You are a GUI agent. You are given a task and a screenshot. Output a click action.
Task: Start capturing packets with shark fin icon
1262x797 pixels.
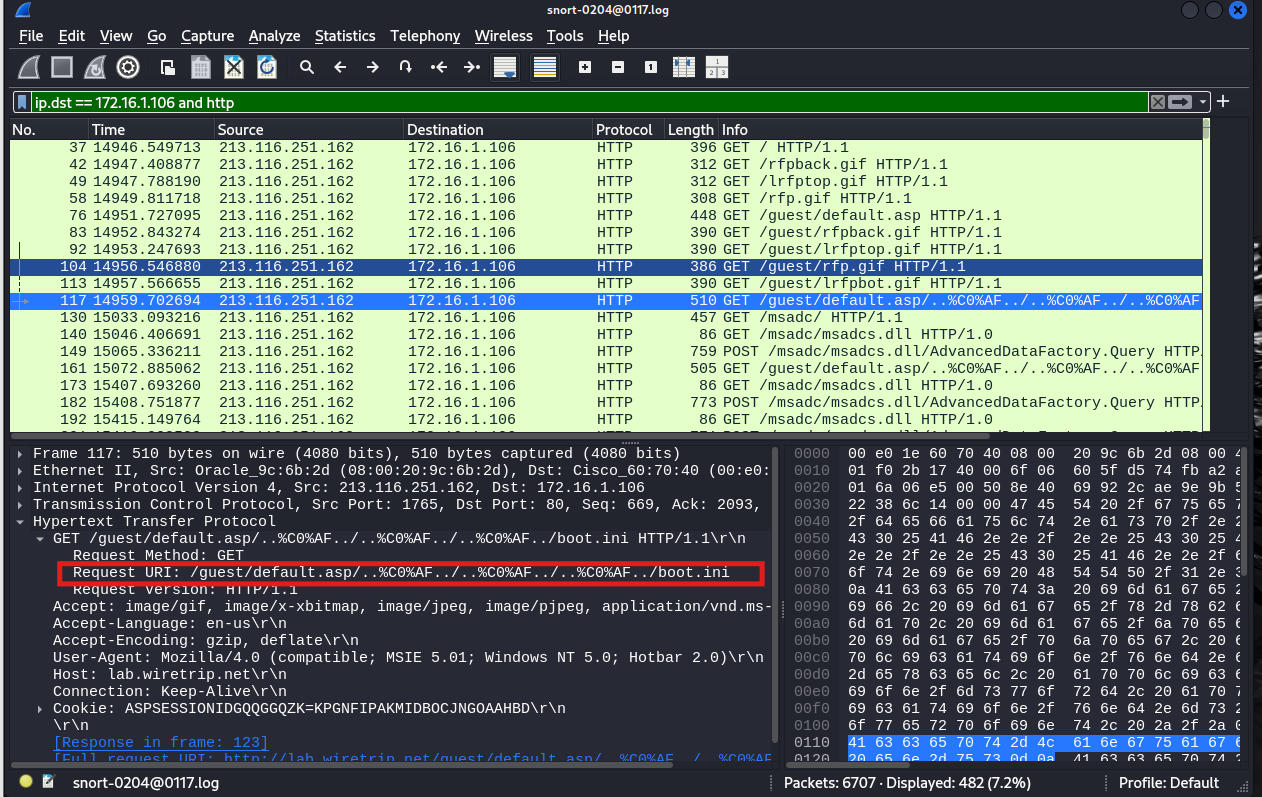coord(30,67)
